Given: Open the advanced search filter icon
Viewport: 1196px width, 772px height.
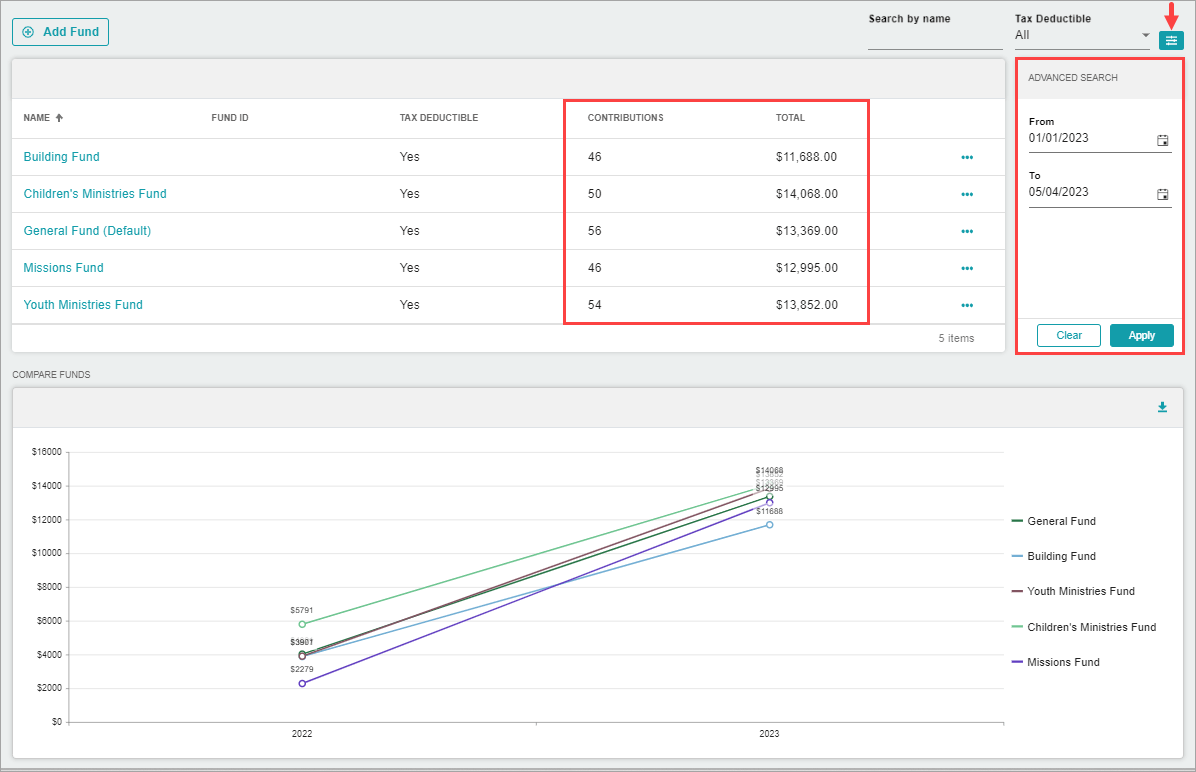Looking at the screenshot, I should [x=1171, y=40].
